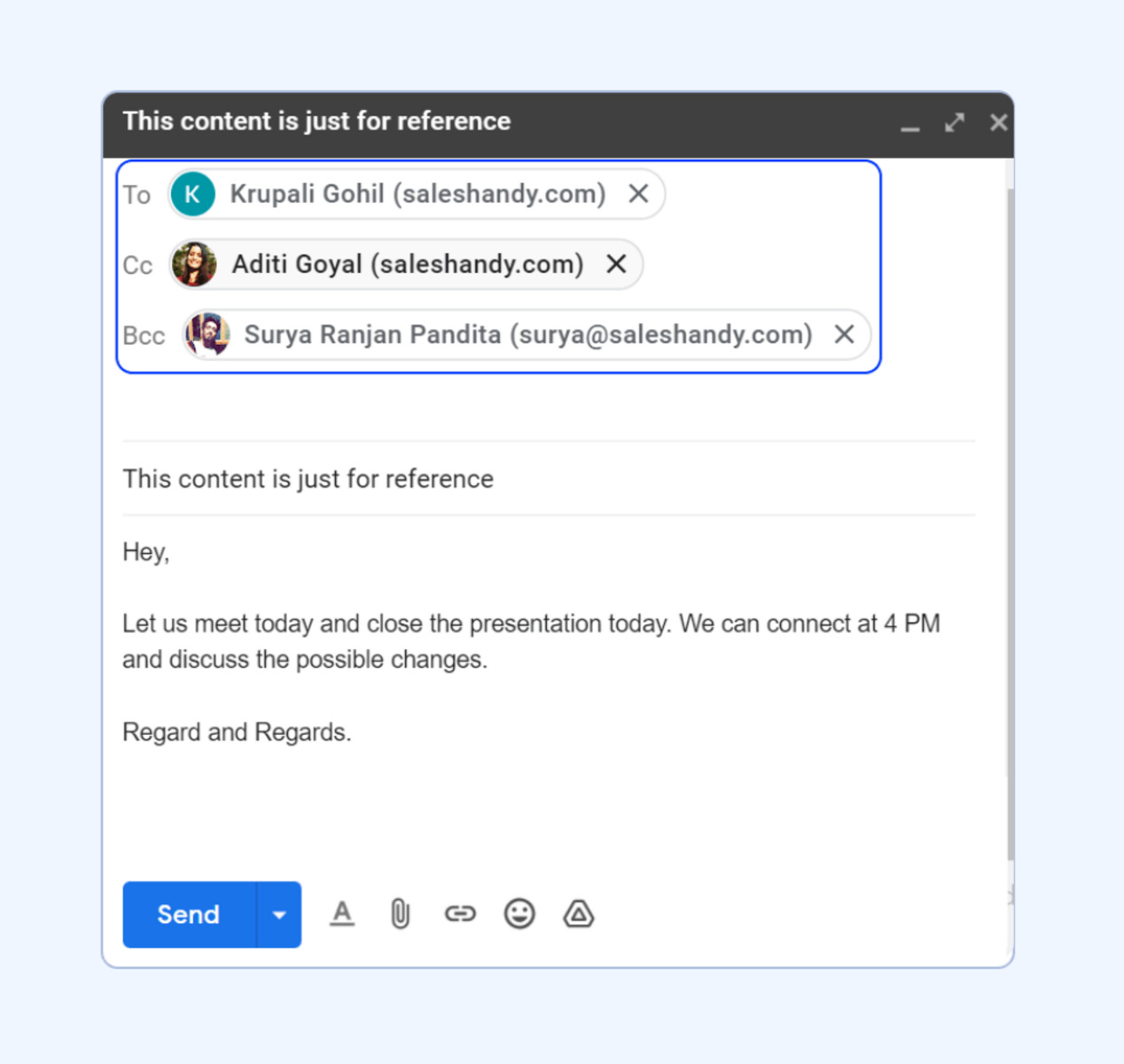Minimize the compose window
This screenshot has width=1124, height=1064.
[x=910, y=124]
